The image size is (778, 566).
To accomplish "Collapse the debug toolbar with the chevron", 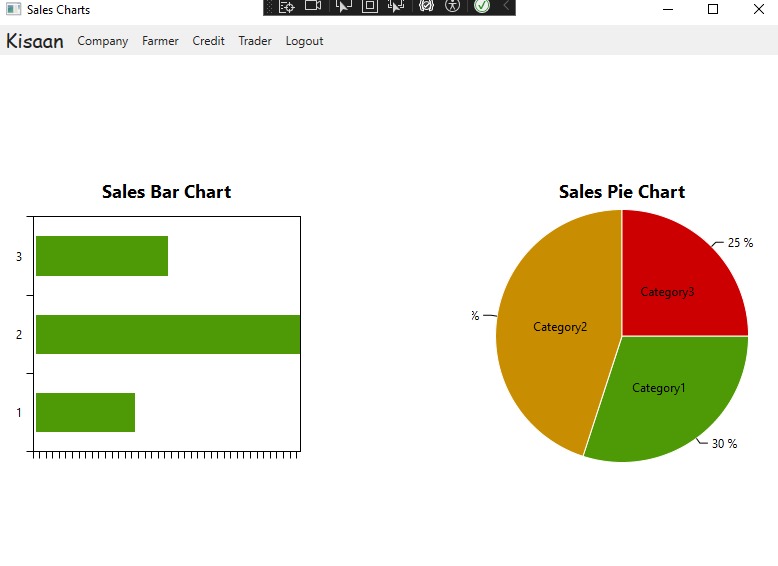I will (506, 6).
